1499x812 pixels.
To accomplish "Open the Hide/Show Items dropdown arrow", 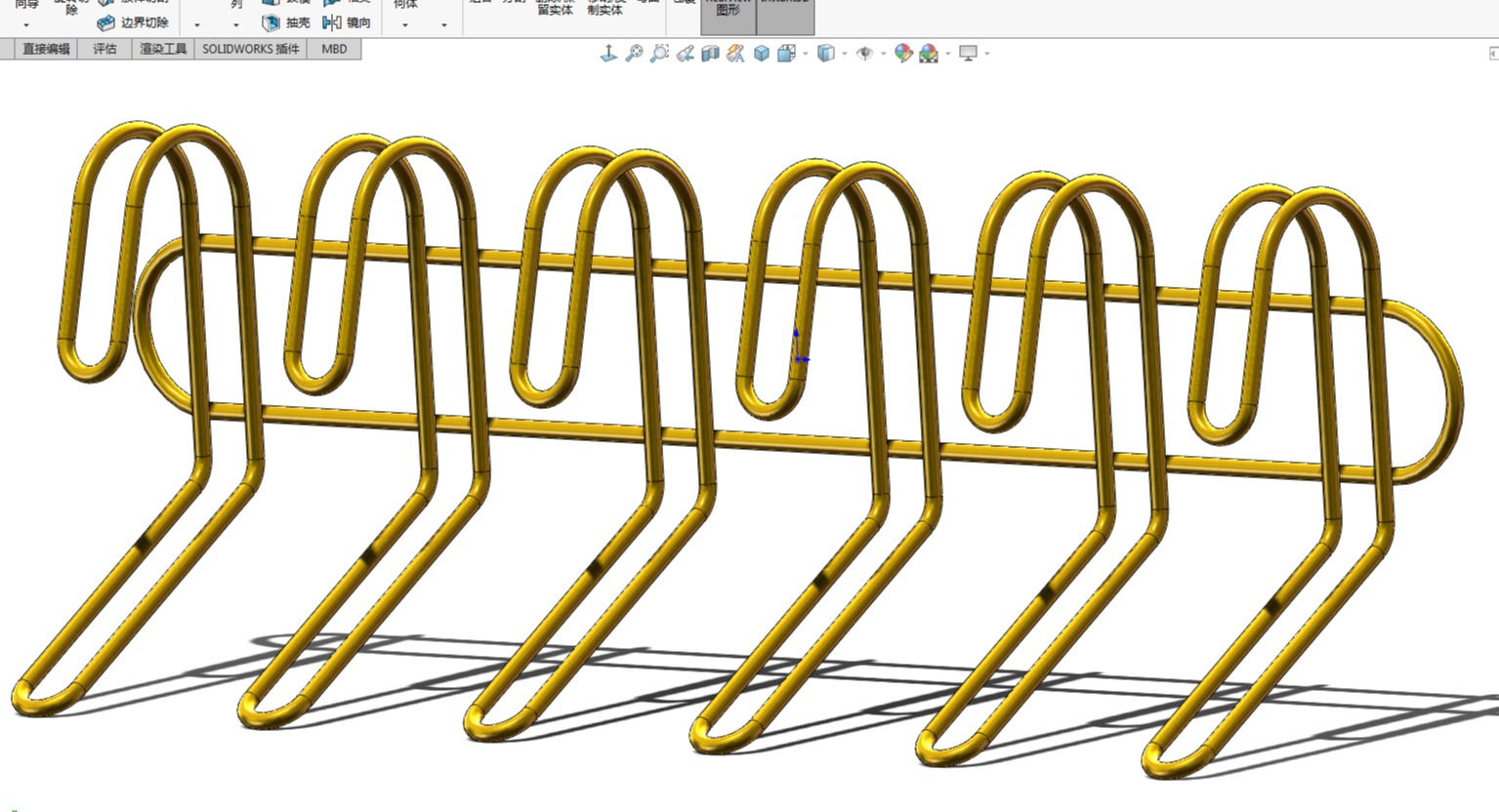I will tap(883, 54).
